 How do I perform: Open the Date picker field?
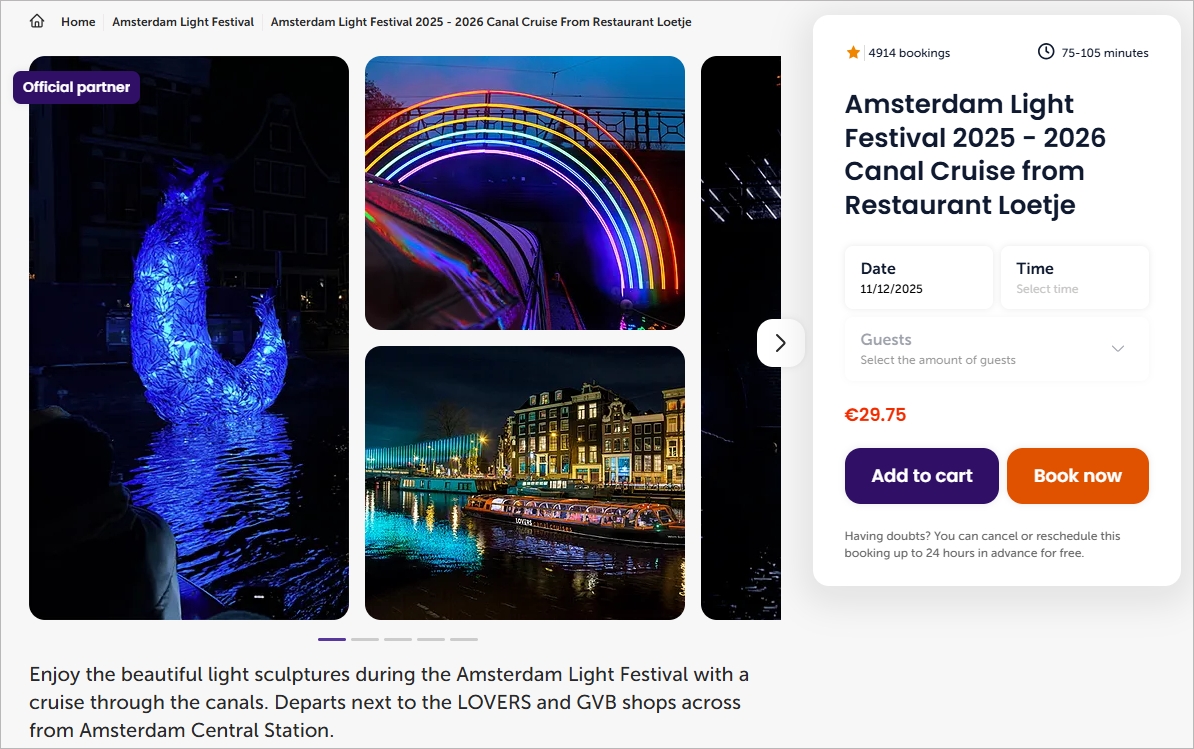[918, 278]
